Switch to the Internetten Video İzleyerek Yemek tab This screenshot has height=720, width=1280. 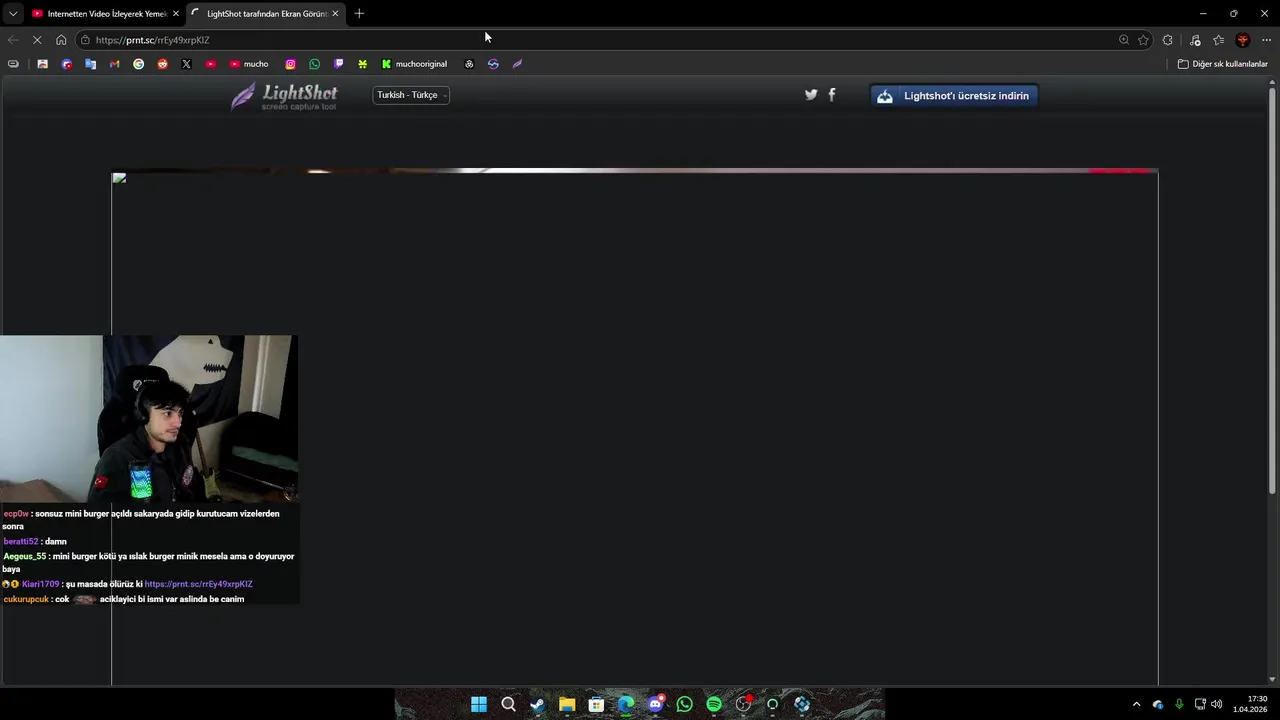[x=105, y=14]
